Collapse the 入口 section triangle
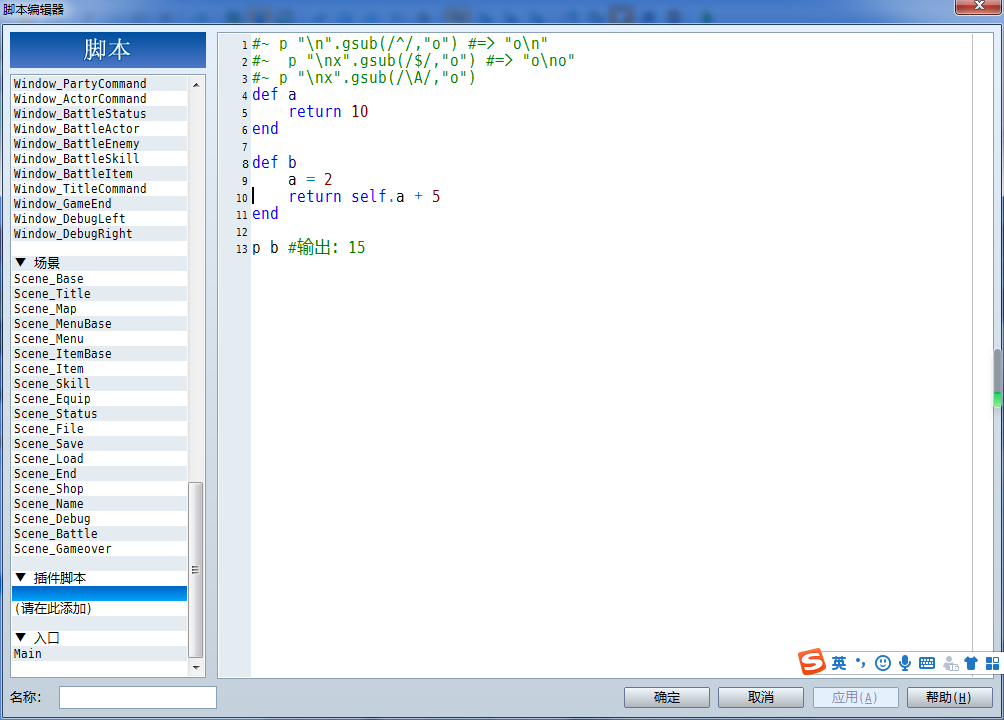 (x=20, y=637)
